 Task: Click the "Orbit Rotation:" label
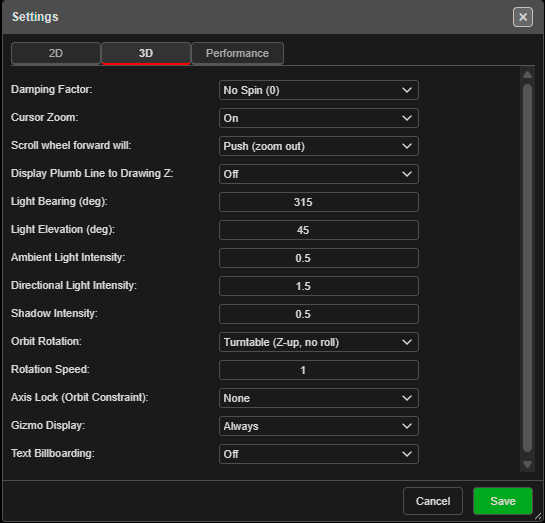46,341
